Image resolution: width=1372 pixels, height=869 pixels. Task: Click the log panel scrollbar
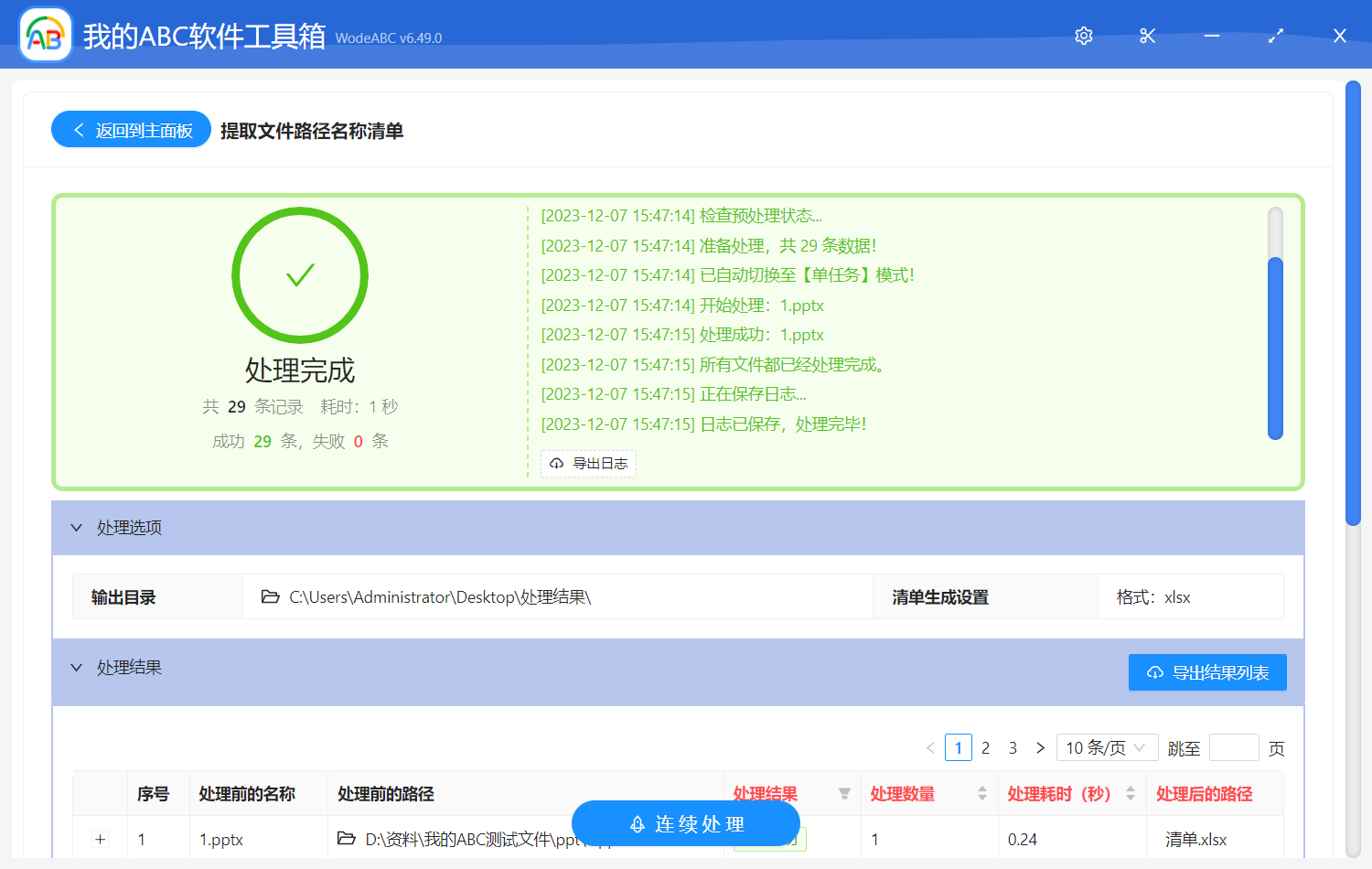(1275, 348)
